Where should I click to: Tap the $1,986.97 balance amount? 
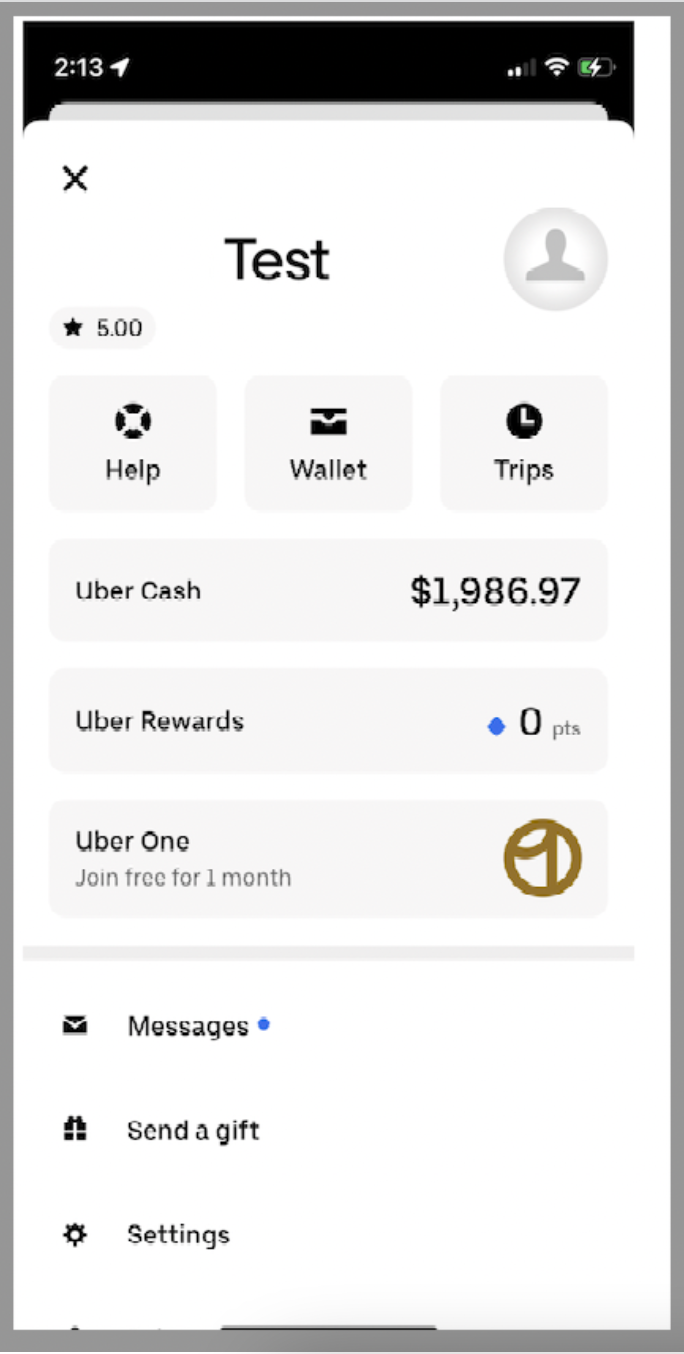495,591
